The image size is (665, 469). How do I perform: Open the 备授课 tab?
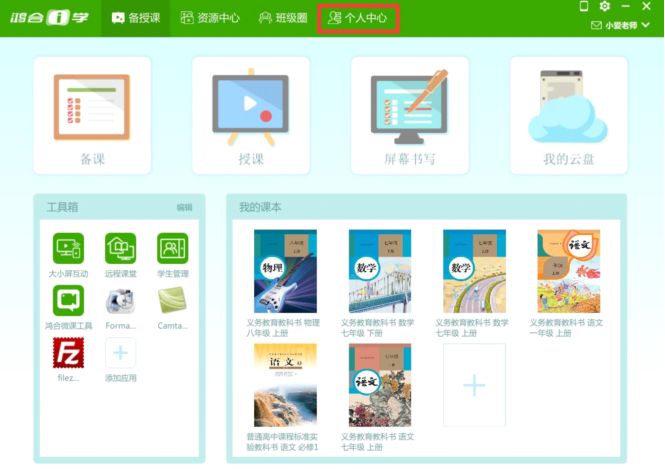pyautogui.click(x=136, y=18)
